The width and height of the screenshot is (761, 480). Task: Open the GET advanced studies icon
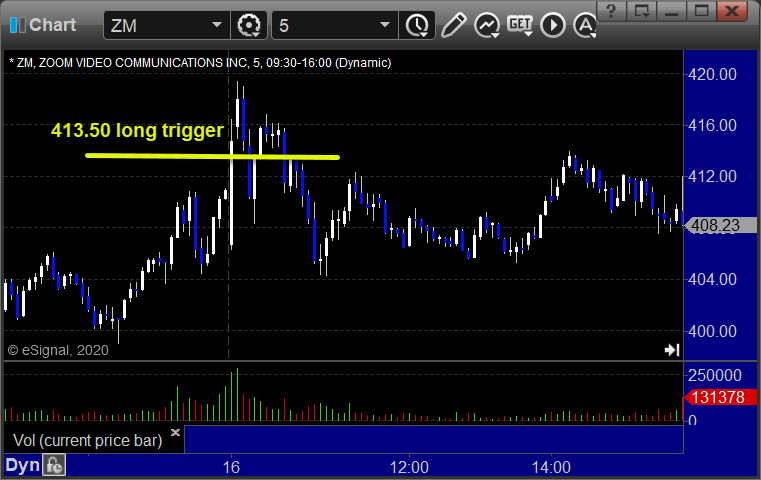point(520,24)
